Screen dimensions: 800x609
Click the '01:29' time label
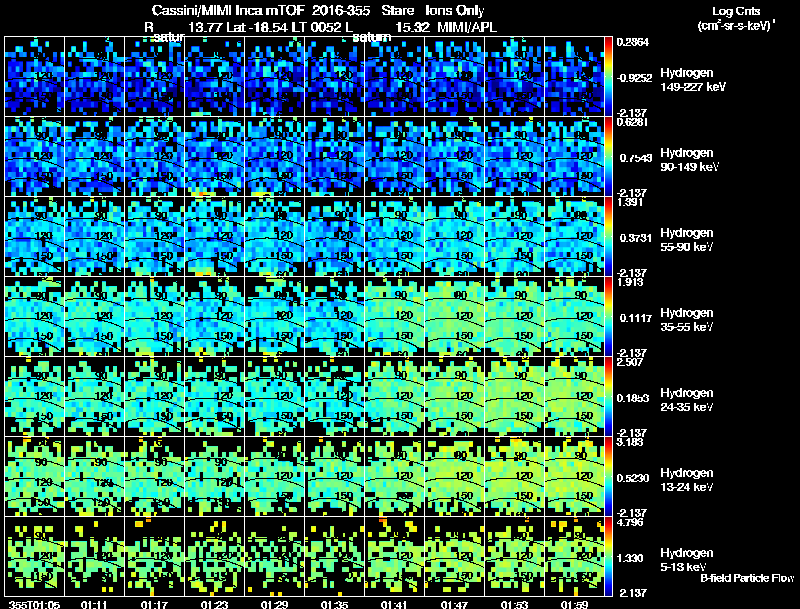(x=274, y=605)
